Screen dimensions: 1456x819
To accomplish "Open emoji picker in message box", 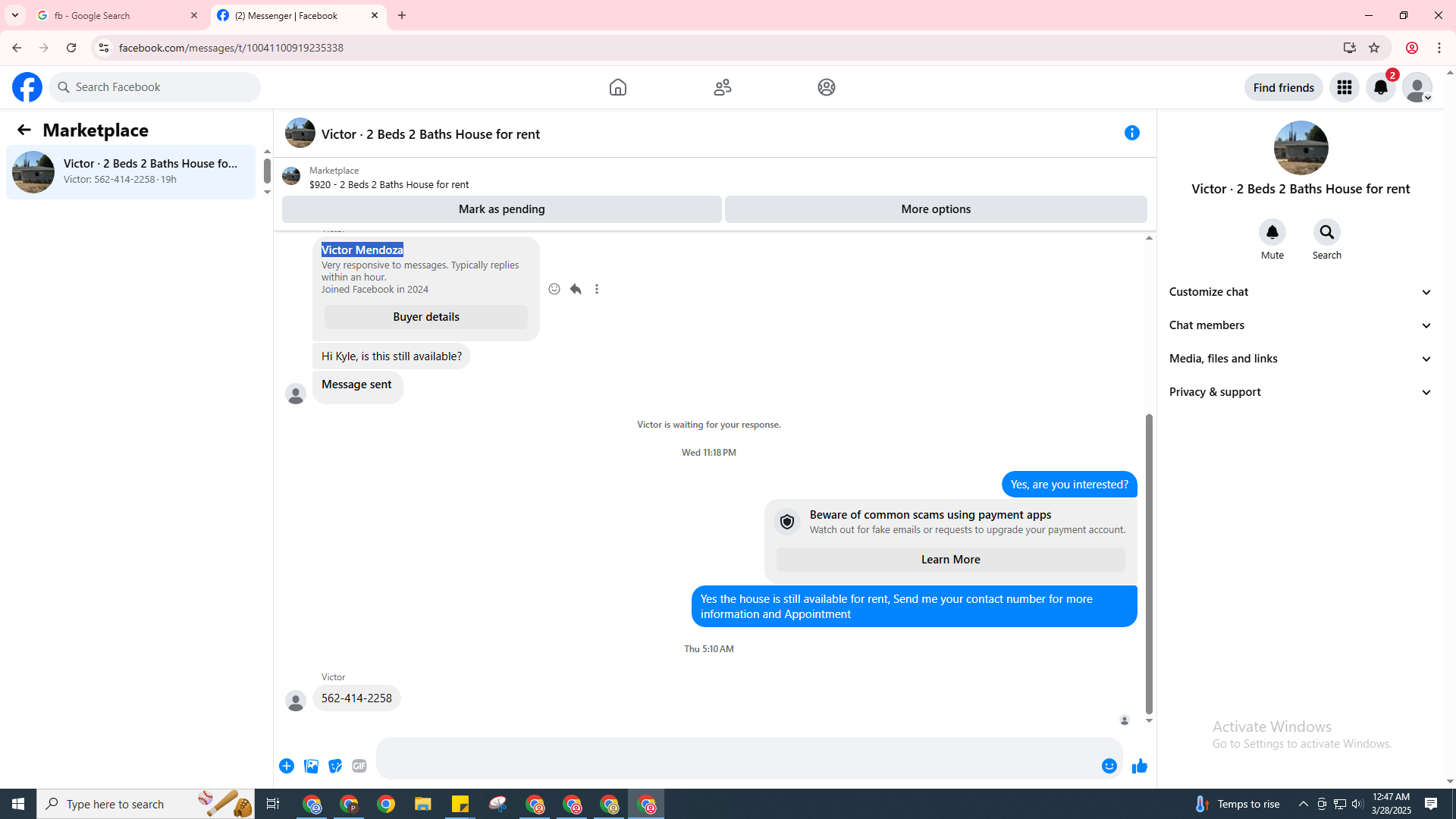I will coord(1109,766).
